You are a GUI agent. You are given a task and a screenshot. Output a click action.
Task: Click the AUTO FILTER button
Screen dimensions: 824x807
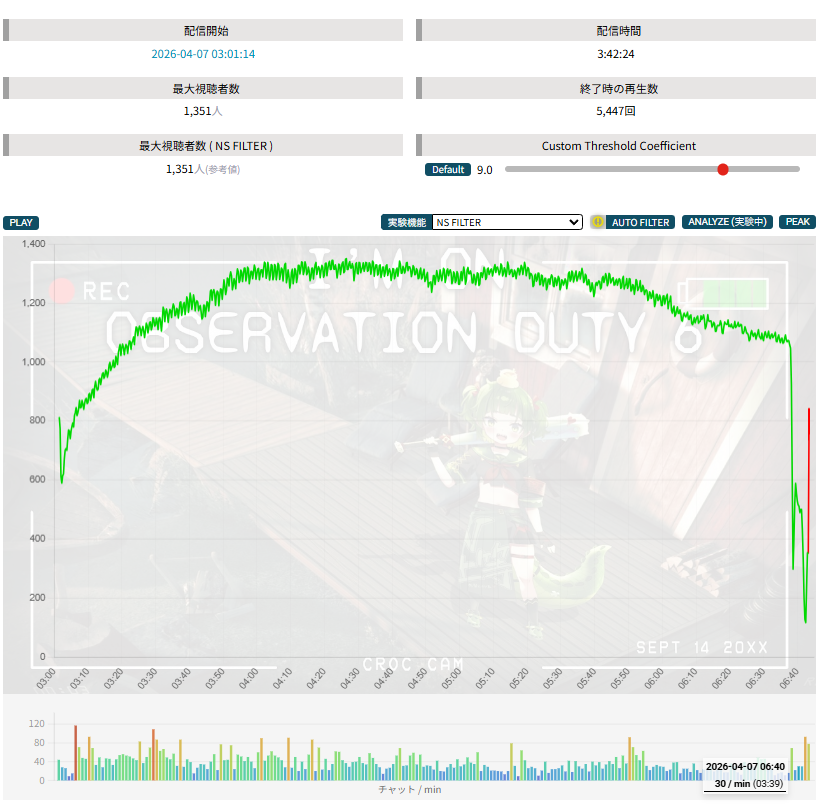click(x=640, y=222)
